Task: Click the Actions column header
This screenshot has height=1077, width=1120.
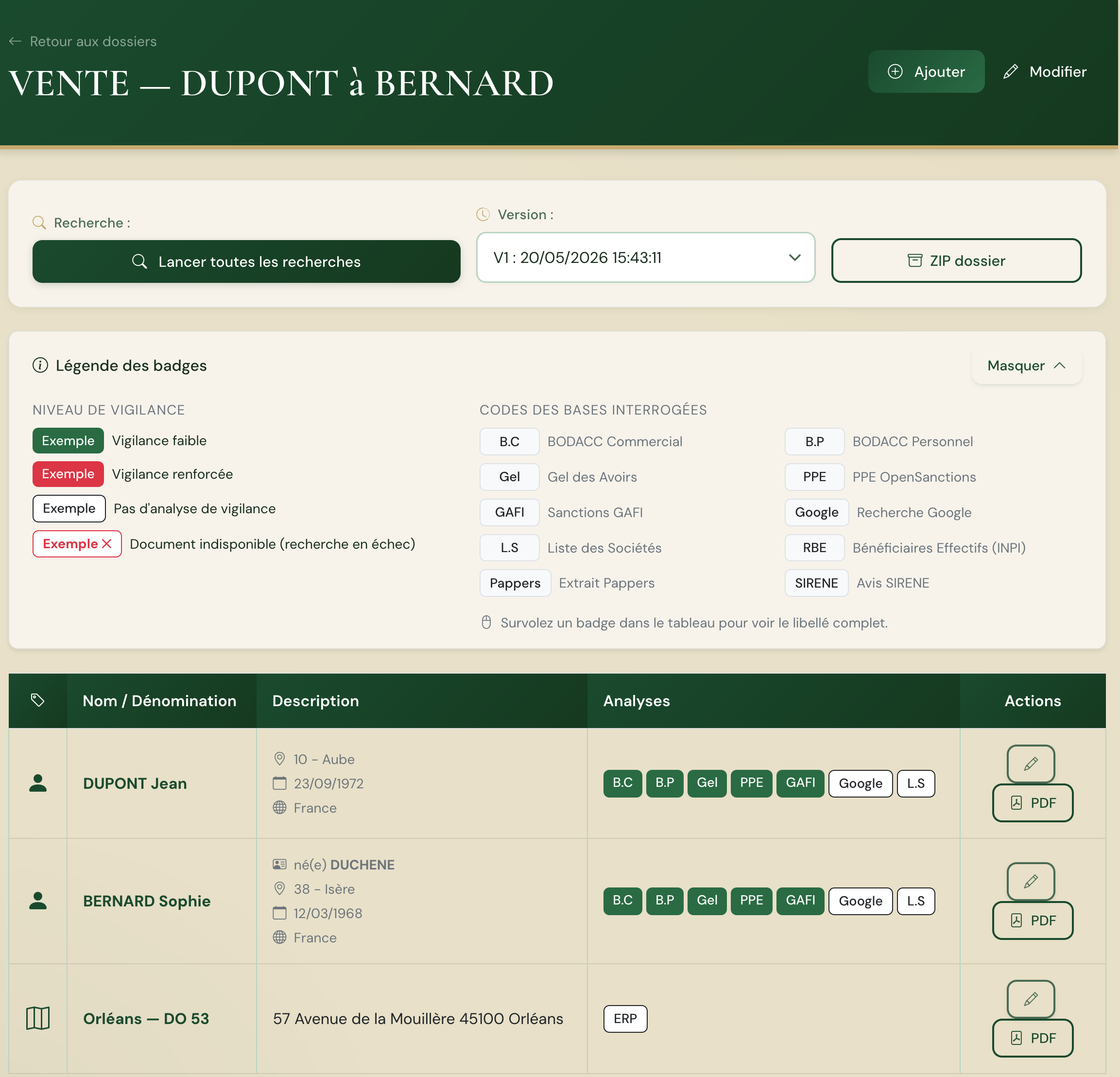Action: coord(1033,701)
